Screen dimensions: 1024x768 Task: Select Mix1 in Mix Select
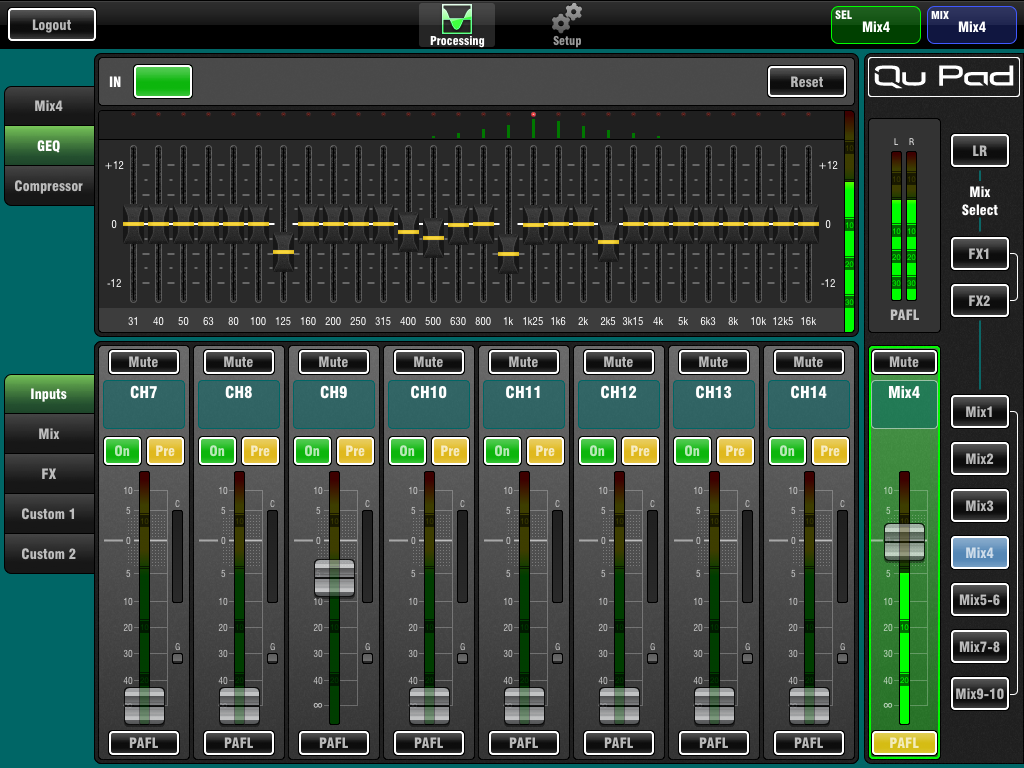(x=980, y=412)
